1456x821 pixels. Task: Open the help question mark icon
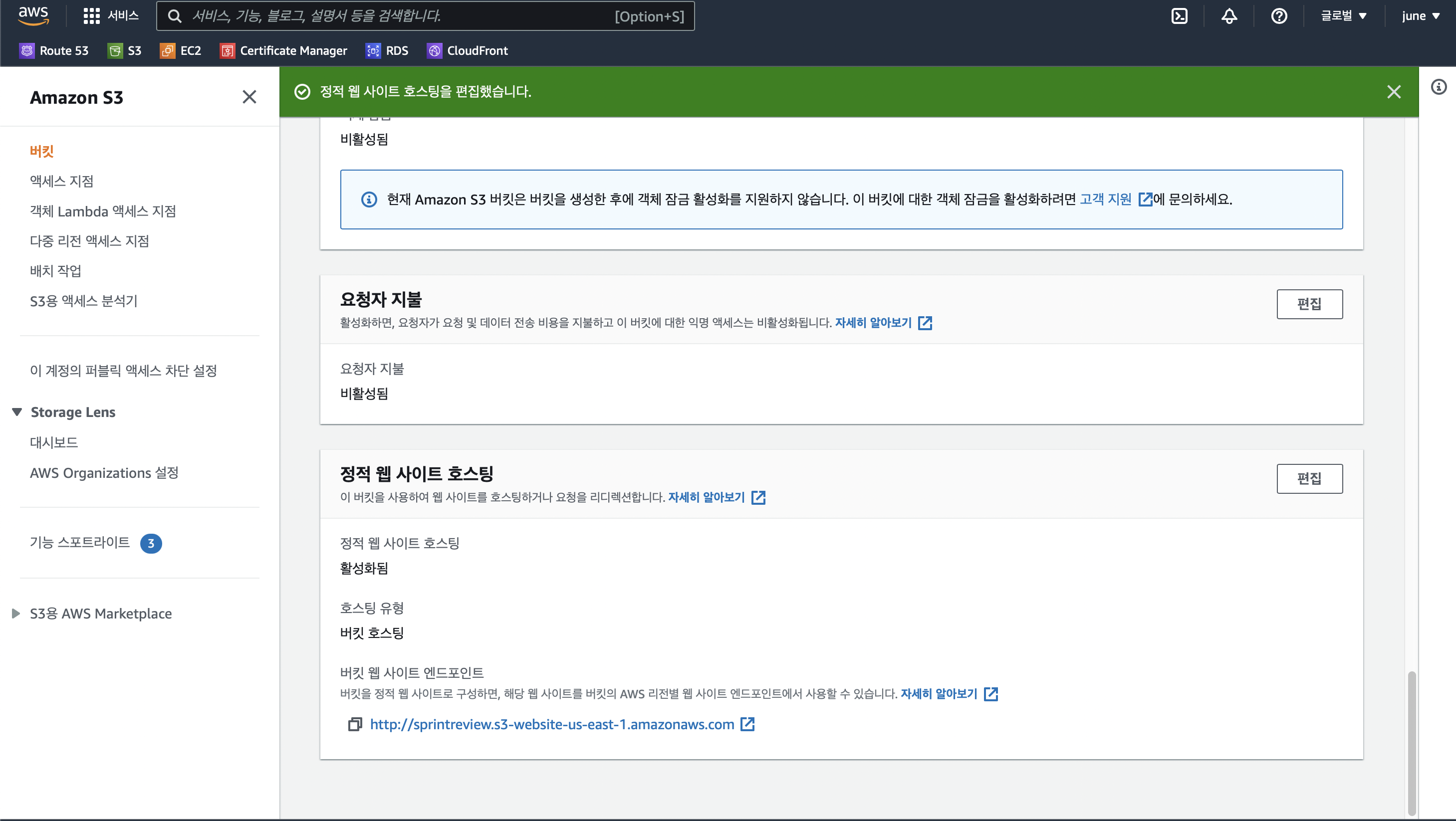click(x=1279, y=16)
